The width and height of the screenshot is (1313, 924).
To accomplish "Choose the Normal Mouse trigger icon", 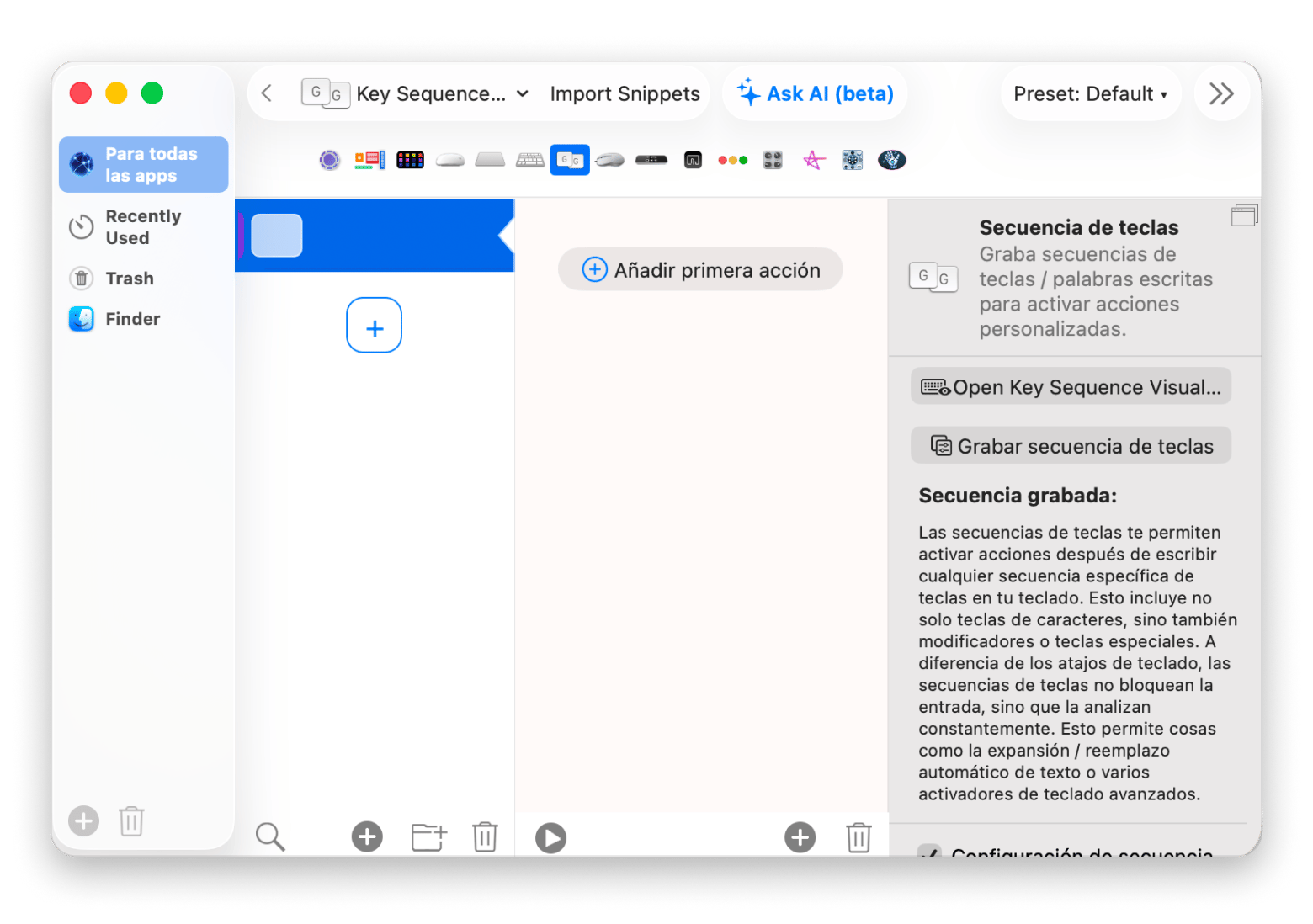I will [610, 160].
